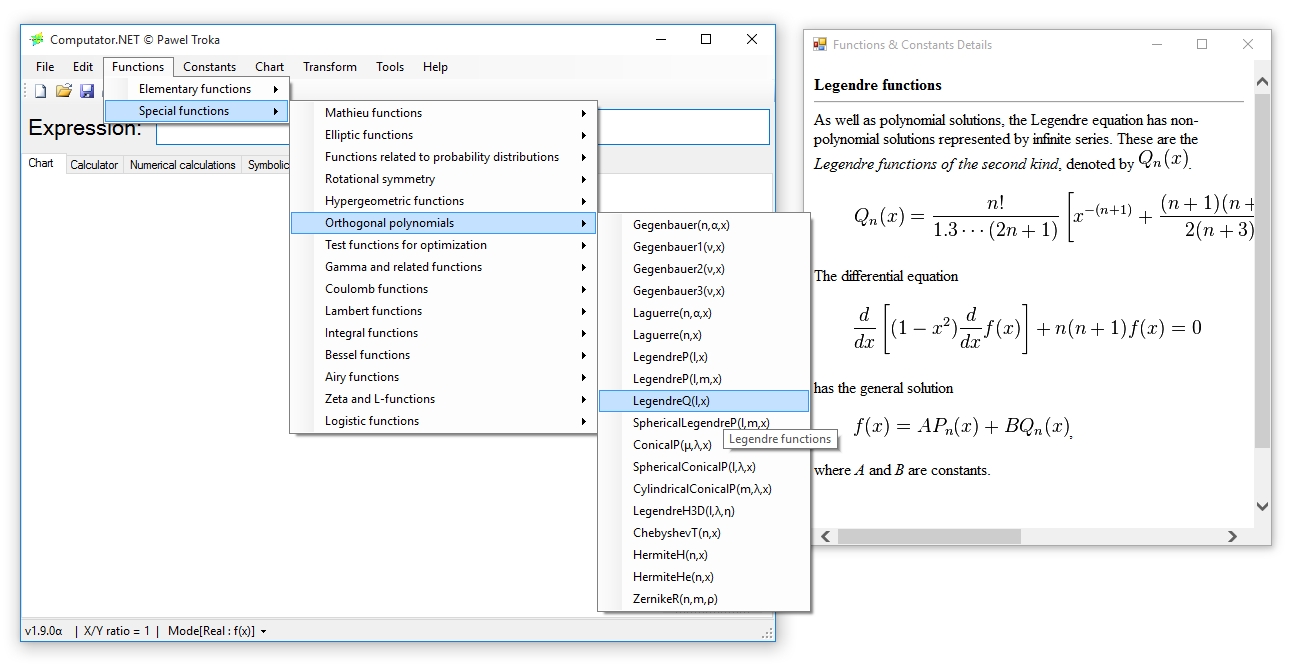
Task: Expand Test functions for optimization submenu
Action: [443, 245]
